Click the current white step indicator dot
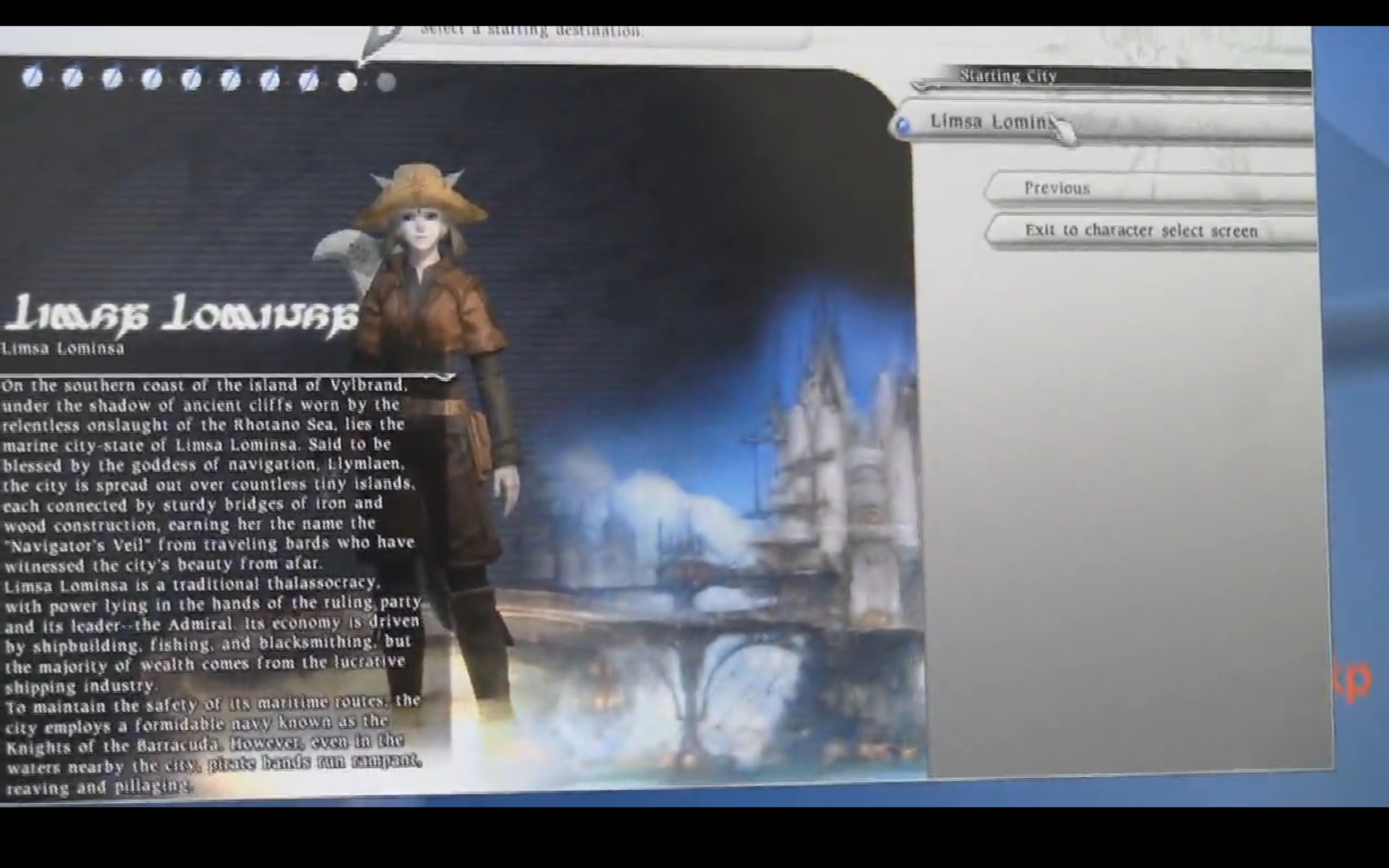Viewport: 1389px width, 868px height. 348,82
